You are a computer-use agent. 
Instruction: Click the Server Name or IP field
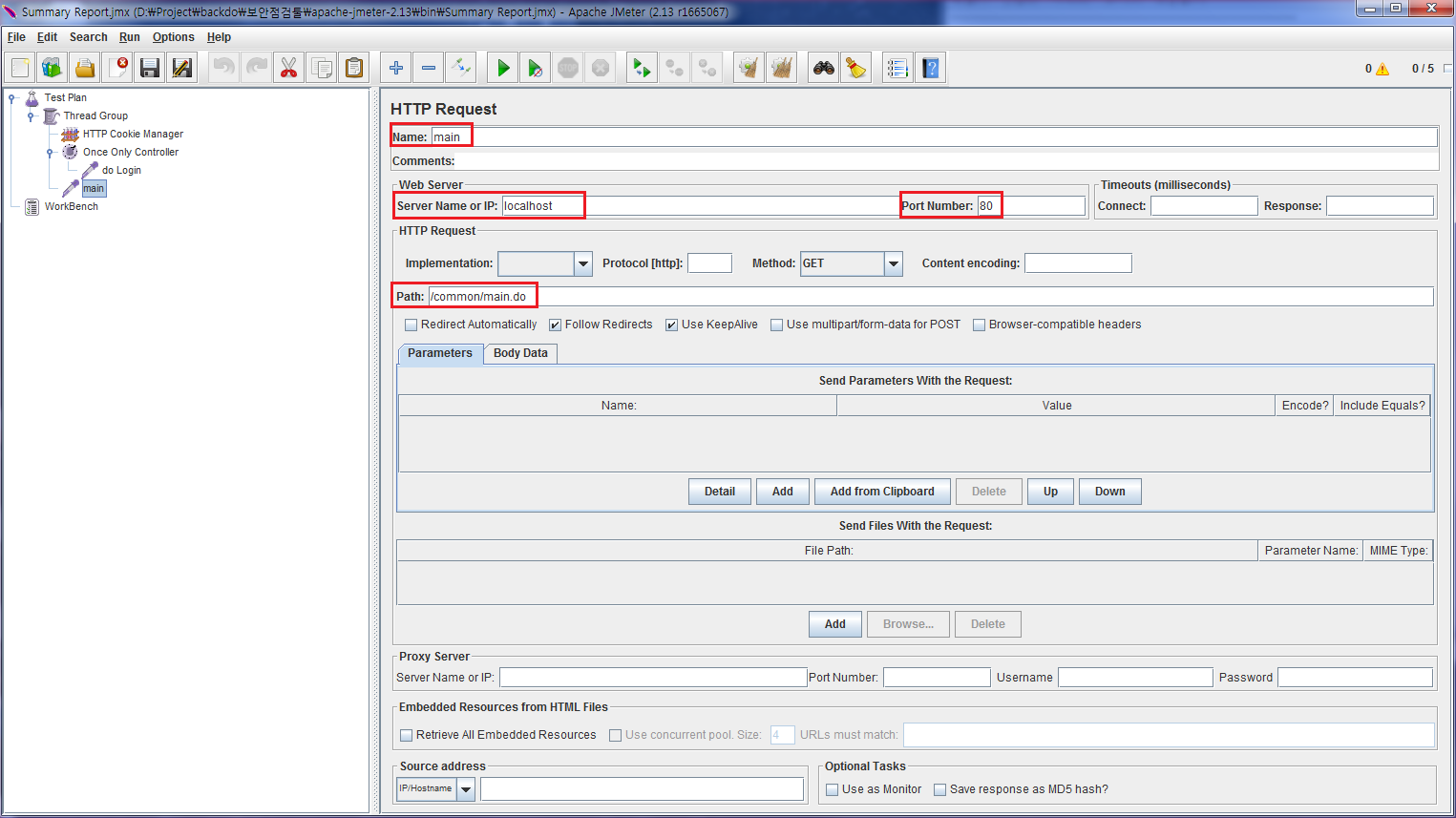699,206
